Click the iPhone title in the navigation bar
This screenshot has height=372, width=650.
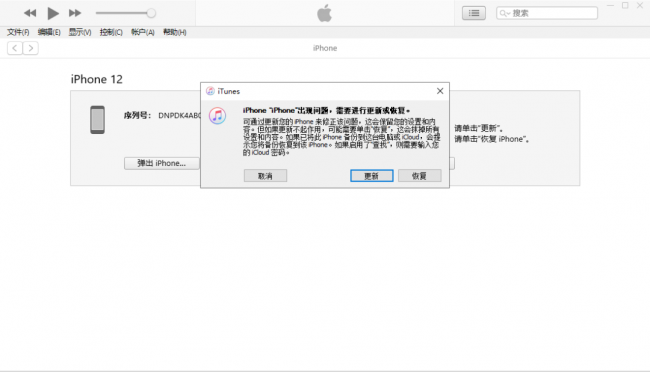(325, 48)
